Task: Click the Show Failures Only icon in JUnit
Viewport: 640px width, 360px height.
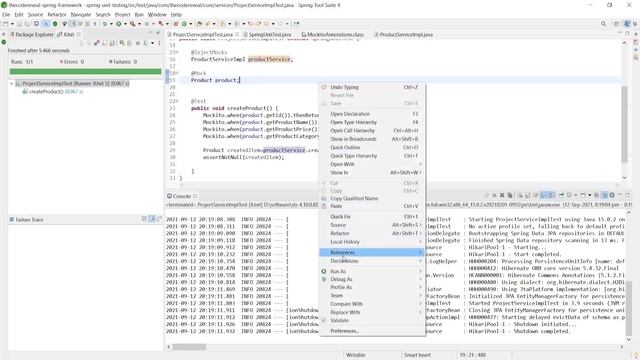Action: coord(97,43)
